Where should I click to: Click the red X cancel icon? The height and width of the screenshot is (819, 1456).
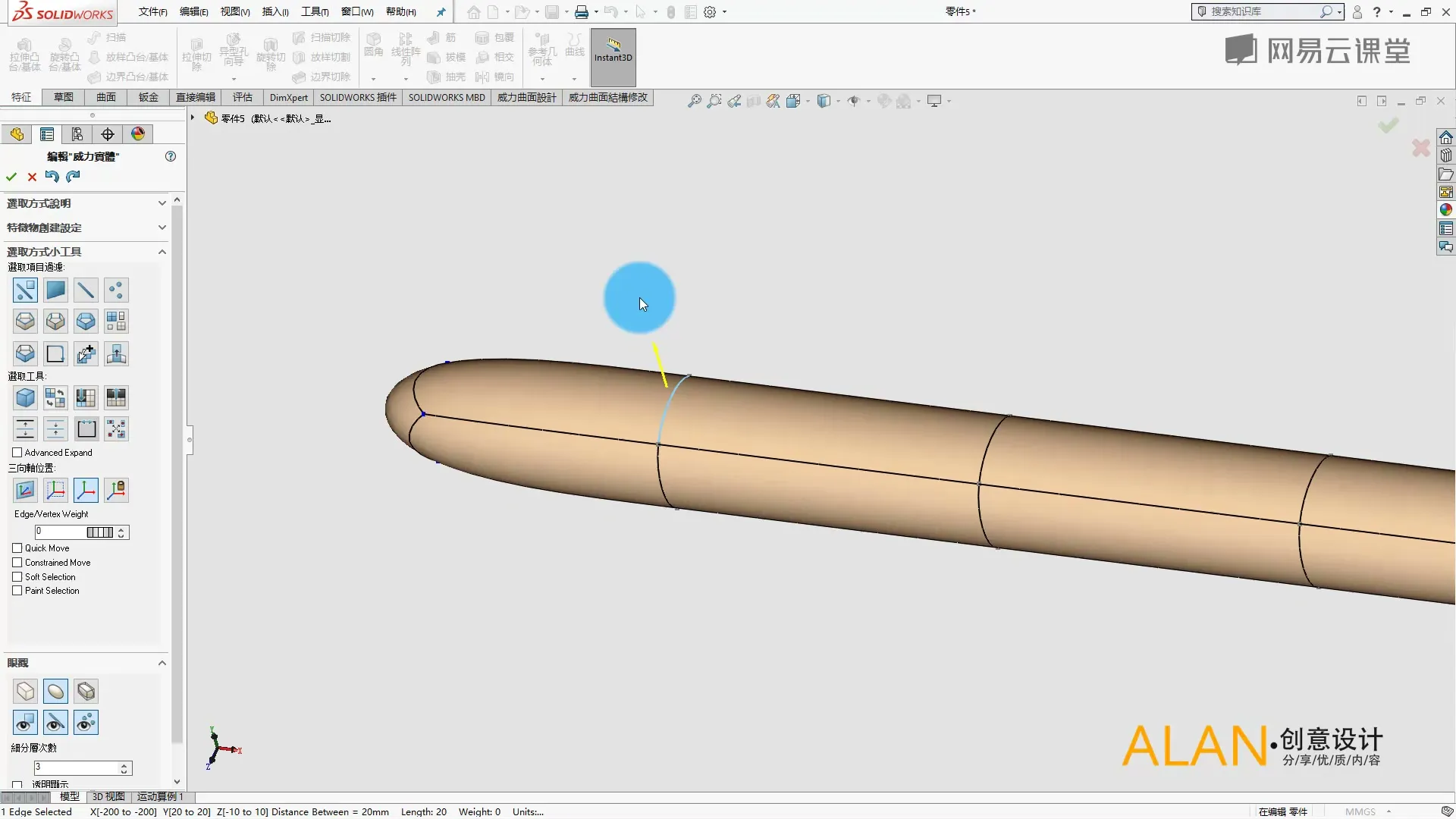(x=32, y=177)
